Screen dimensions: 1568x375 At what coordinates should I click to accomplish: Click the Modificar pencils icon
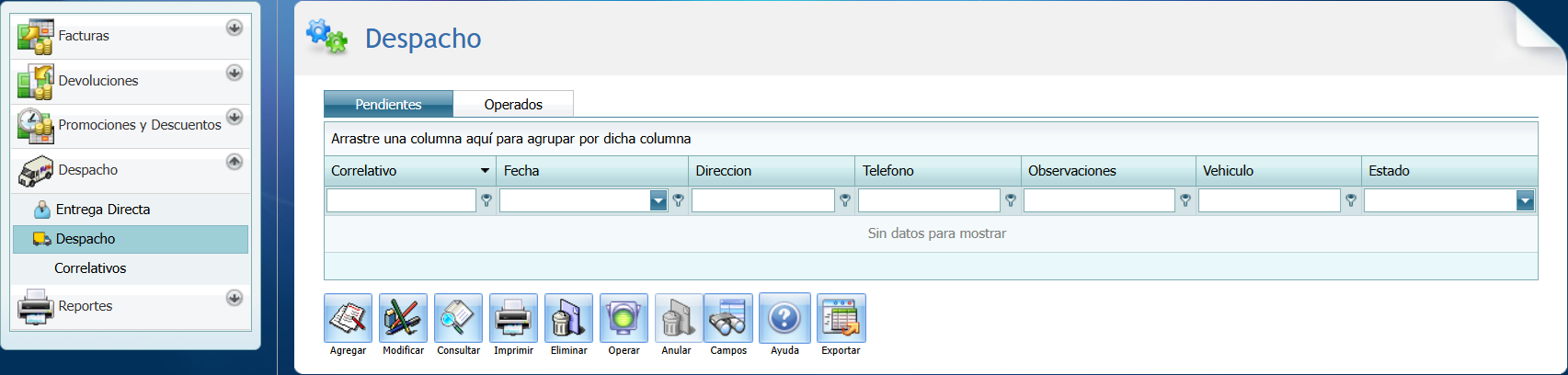[404, 318]
